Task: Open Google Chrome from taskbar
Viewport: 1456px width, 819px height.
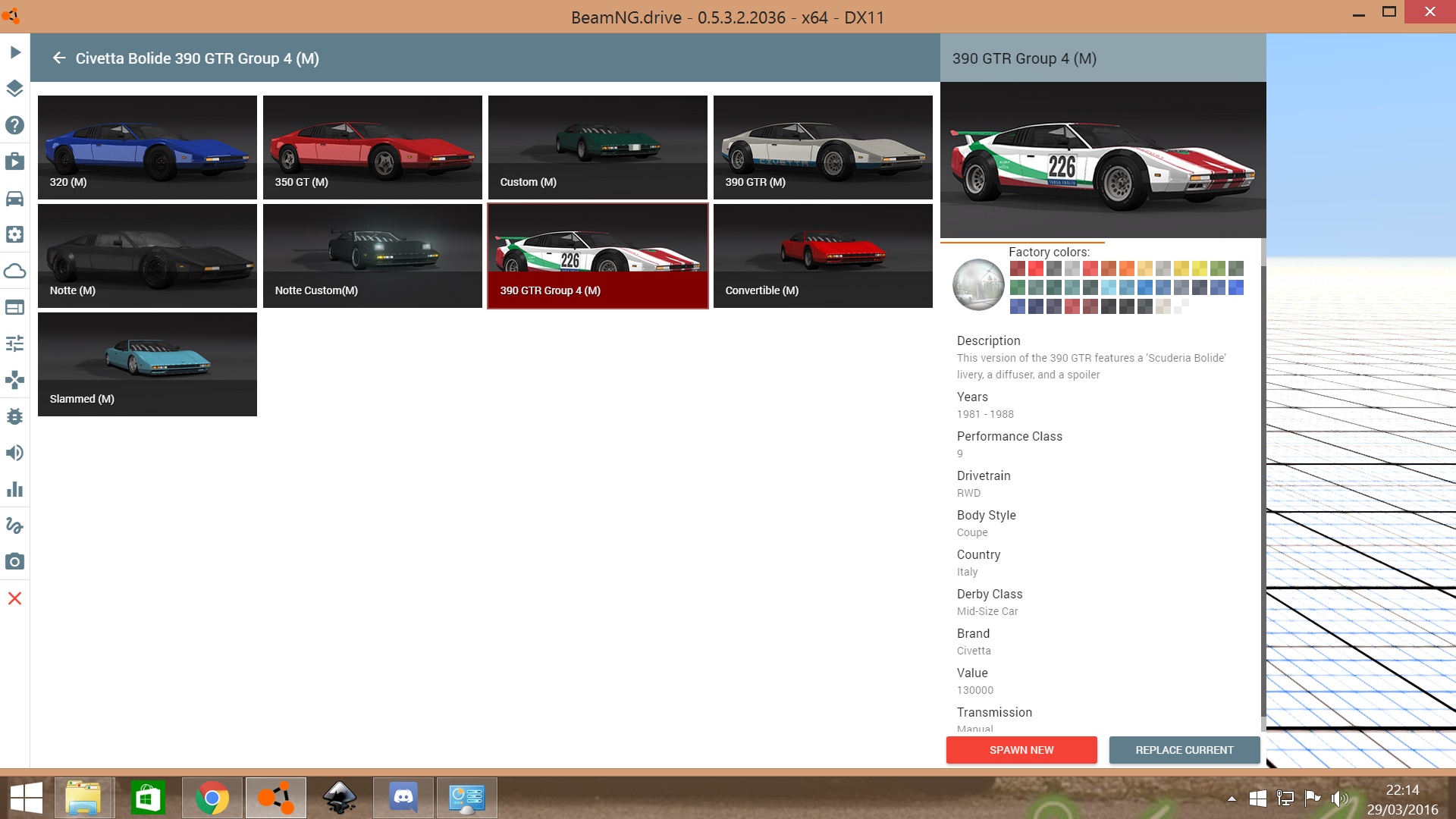Action: click(x=212, y=798)
